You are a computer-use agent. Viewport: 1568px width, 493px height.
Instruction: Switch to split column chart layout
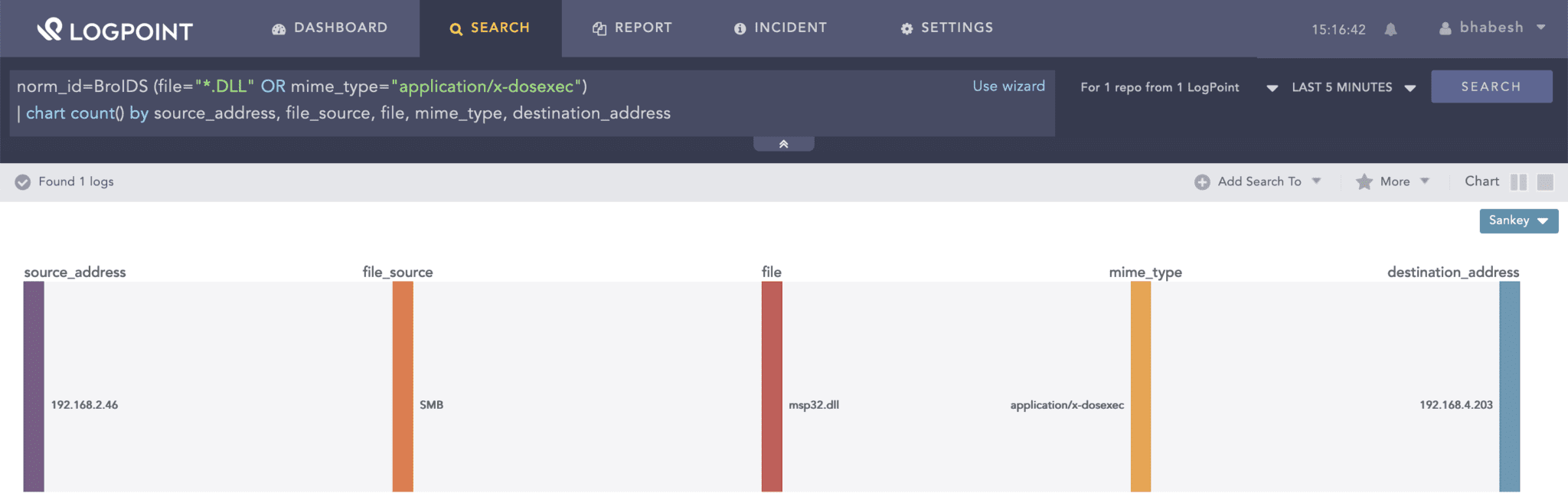click(1518, 182)
